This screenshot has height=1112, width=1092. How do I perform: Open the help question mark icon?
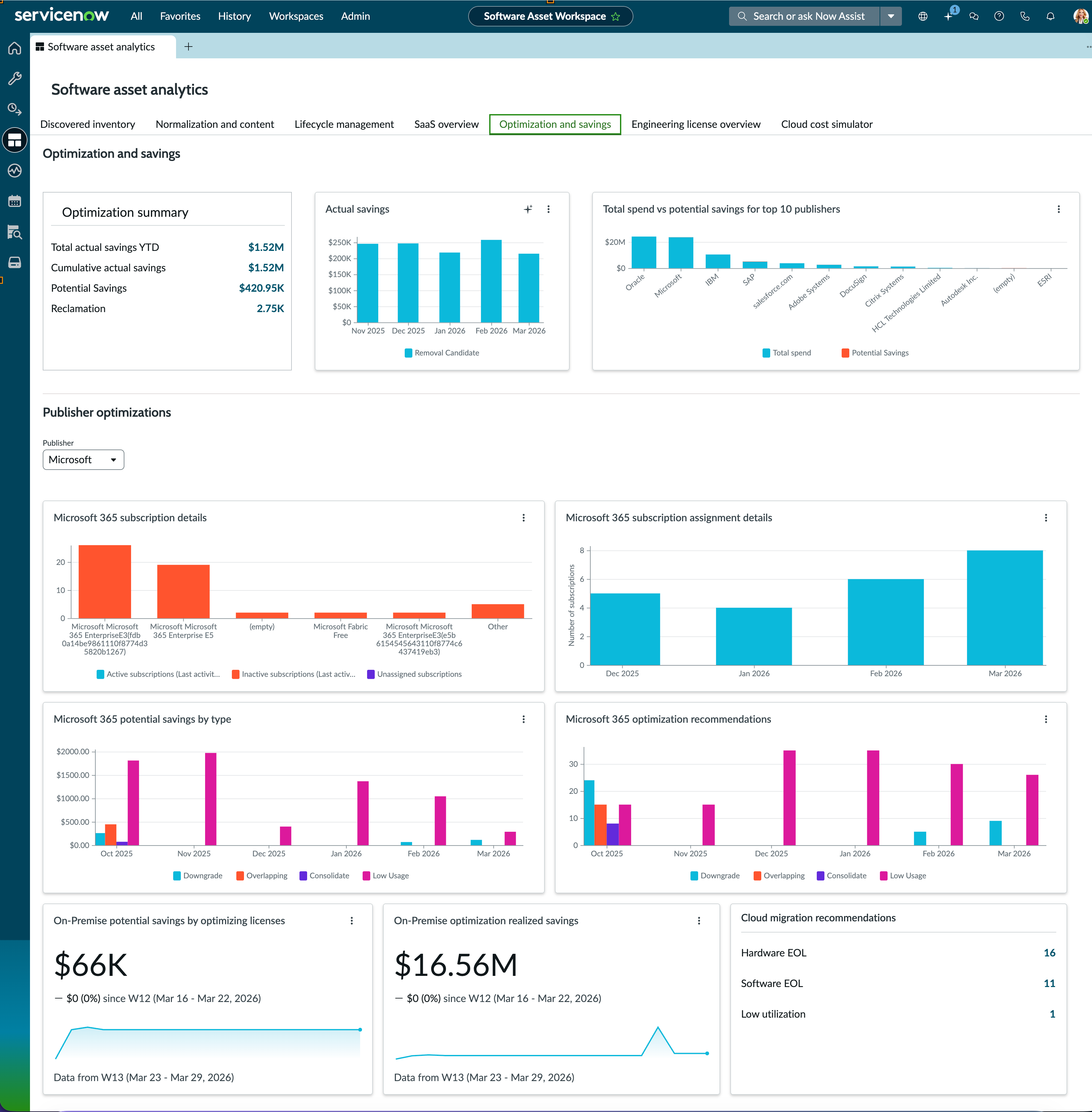(999, 16)
